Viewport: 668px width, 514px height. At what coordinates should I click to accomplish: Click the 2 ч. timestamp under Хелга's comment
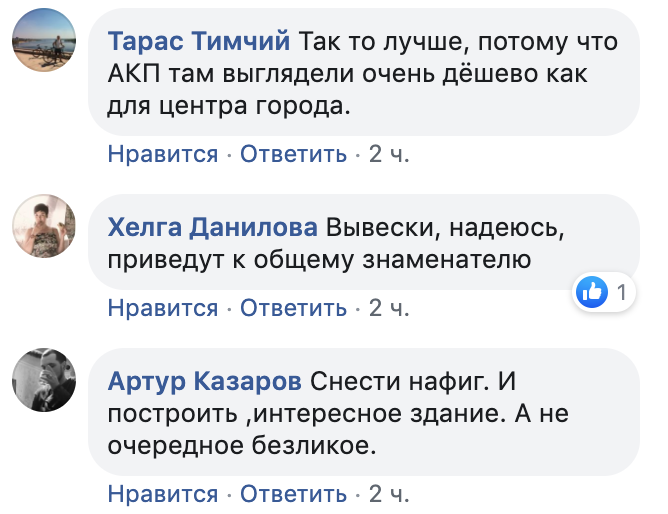coord(390,307)
